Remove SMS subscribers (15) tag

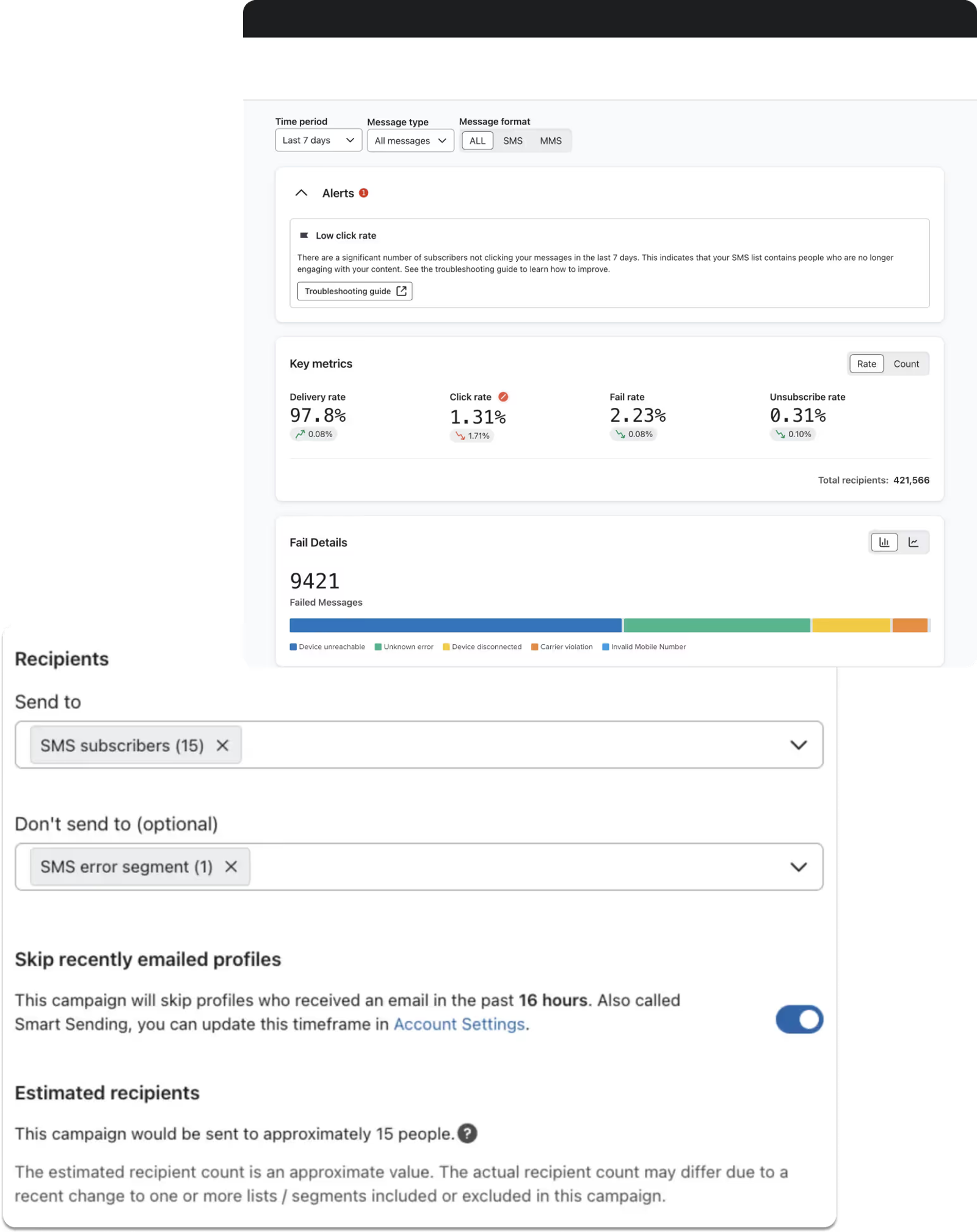(x=222, y=745)
